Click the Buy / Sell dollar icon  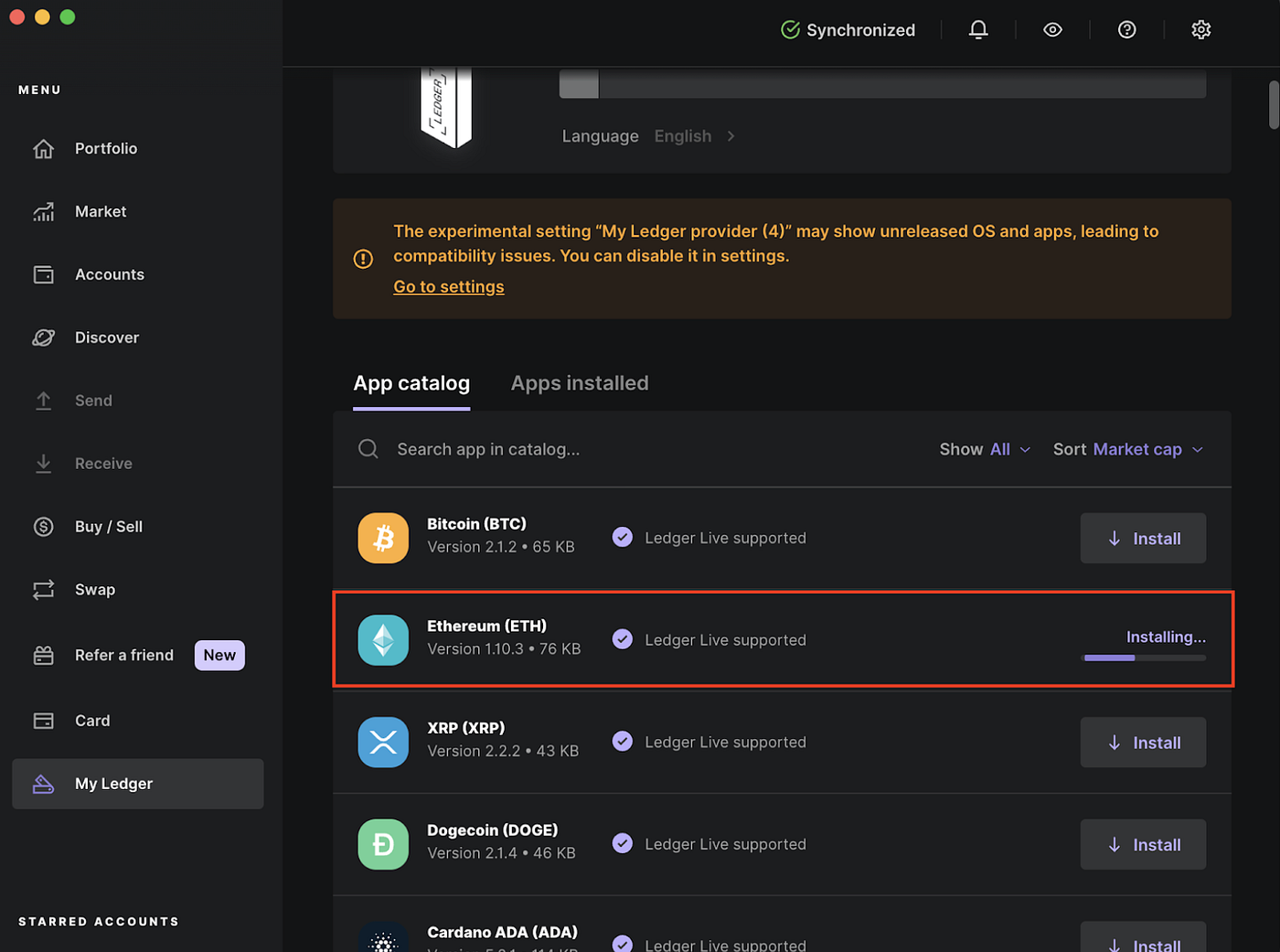(43, 527)
